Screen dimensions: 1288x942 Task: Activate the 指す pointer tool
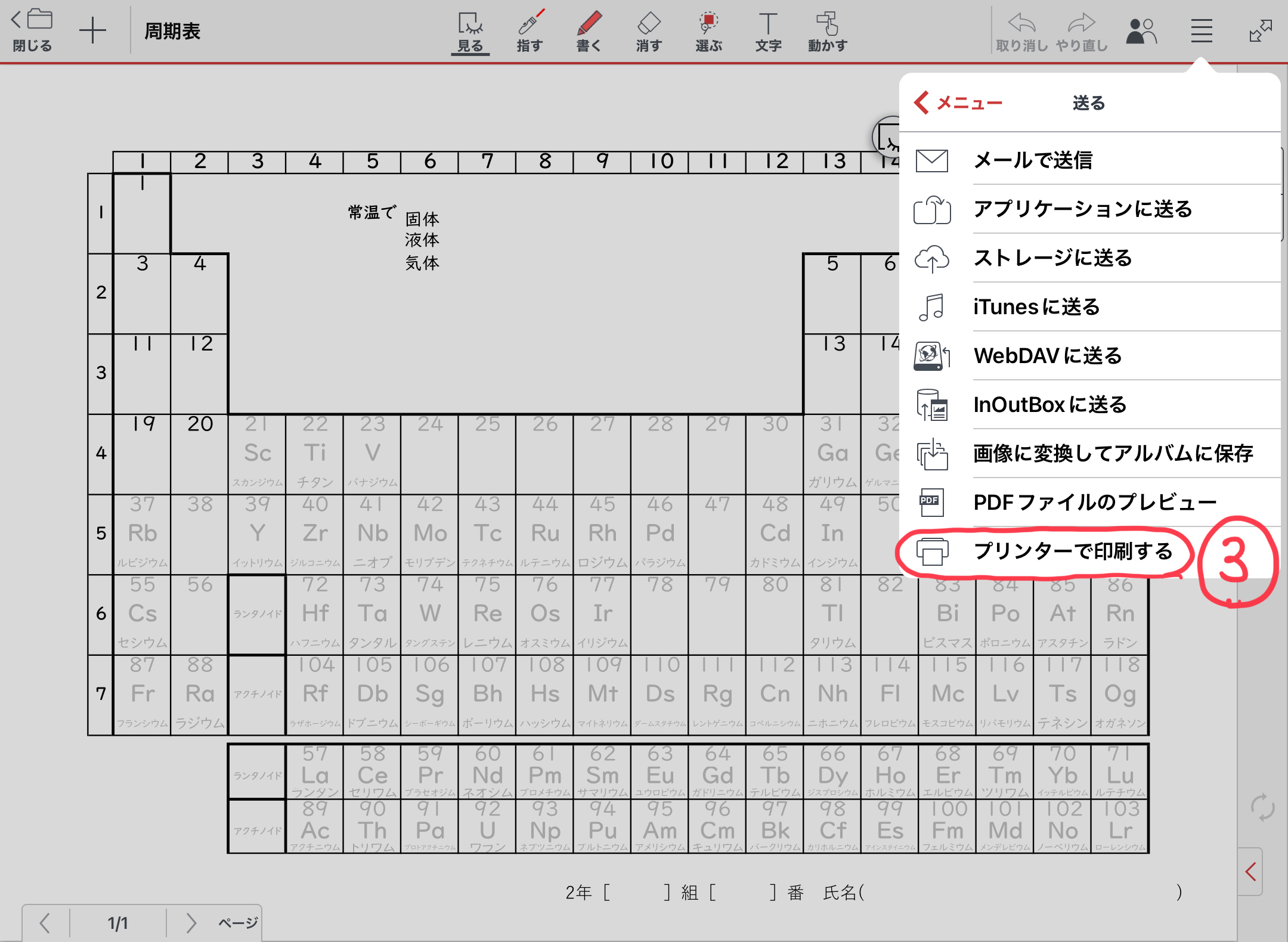click(530, 32)
